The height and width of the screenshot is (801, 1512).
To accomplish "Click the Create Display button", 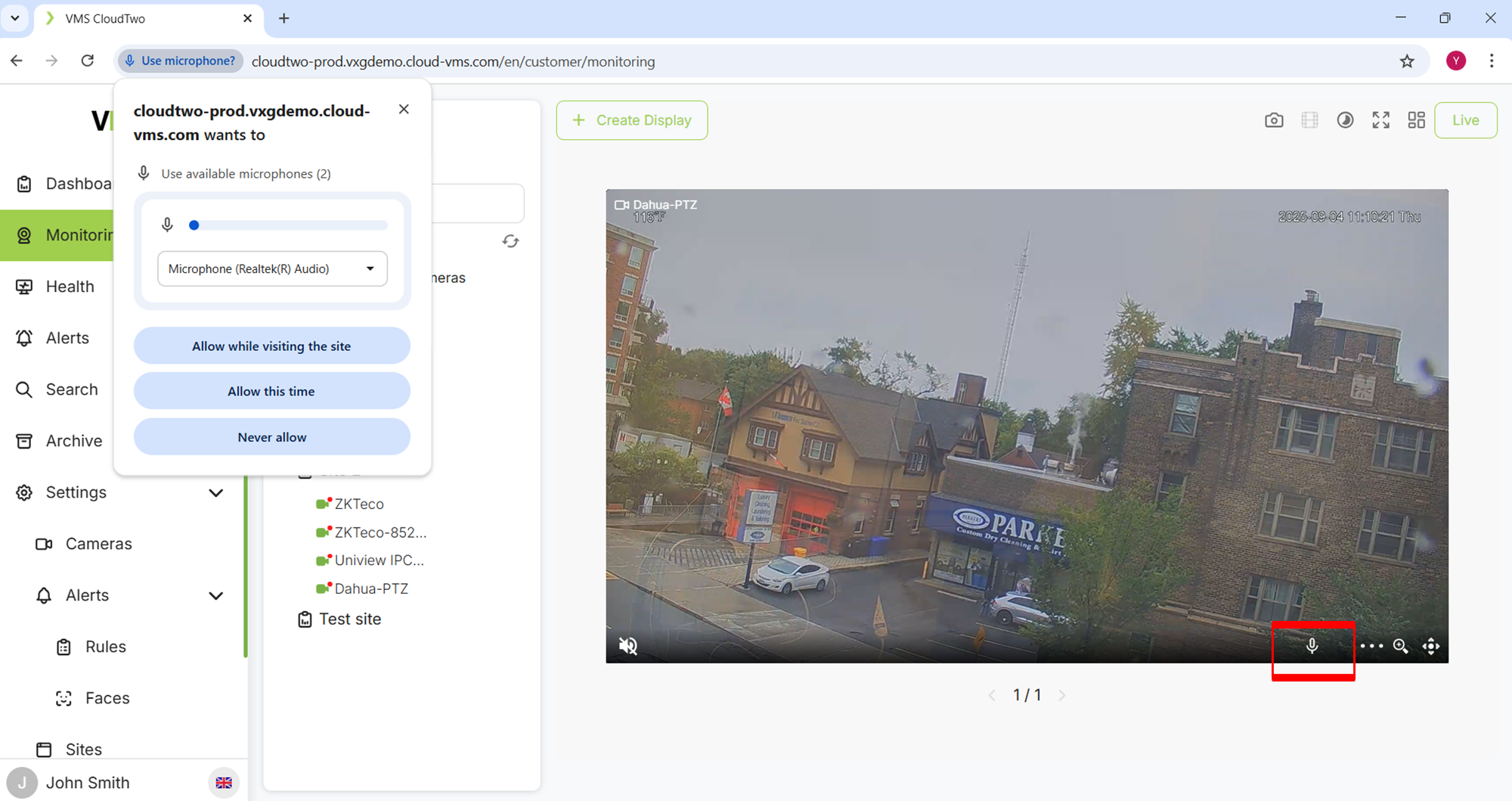I will coord(632,120).
